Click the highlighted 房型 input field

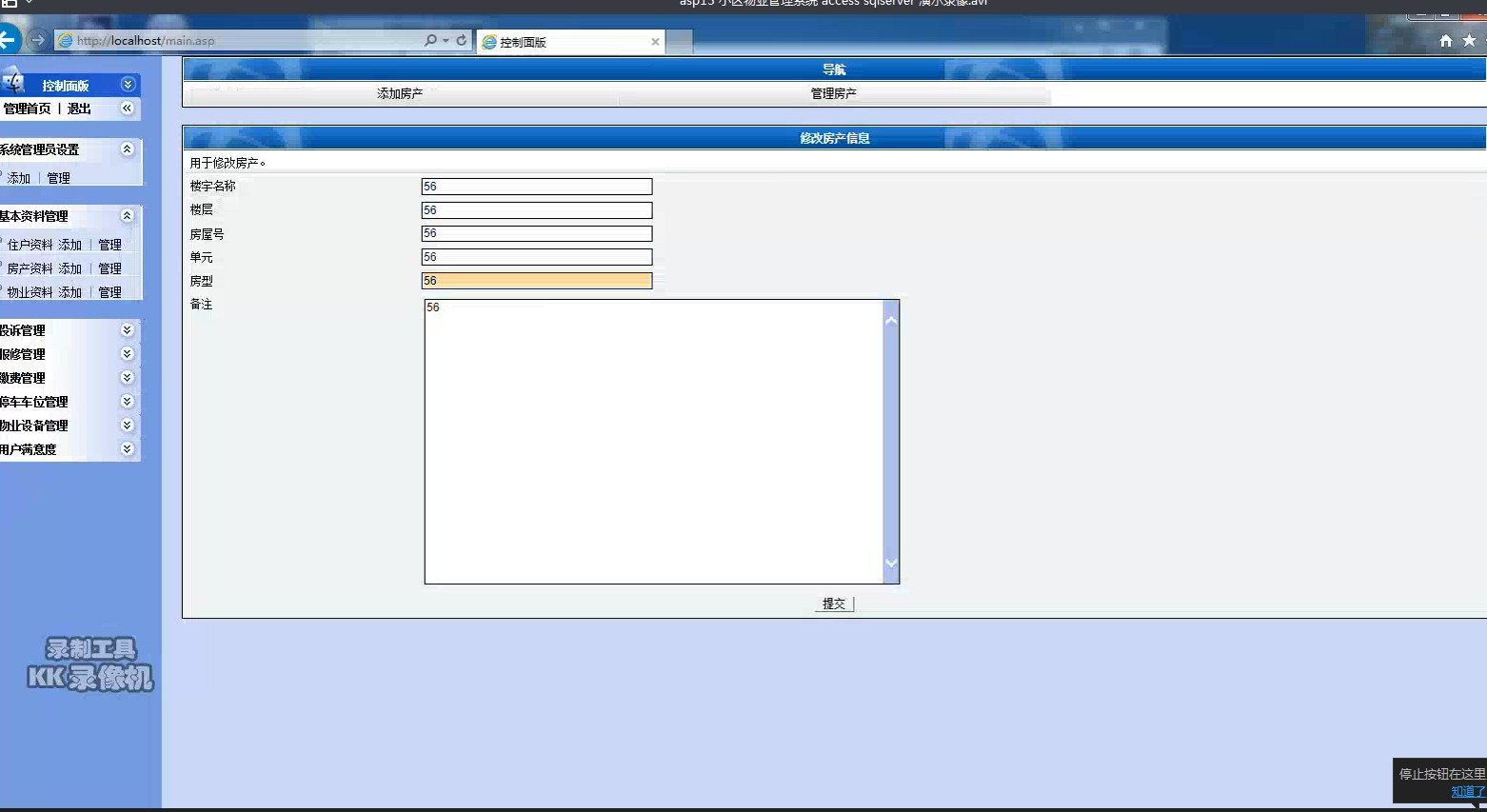coord(537,281)
